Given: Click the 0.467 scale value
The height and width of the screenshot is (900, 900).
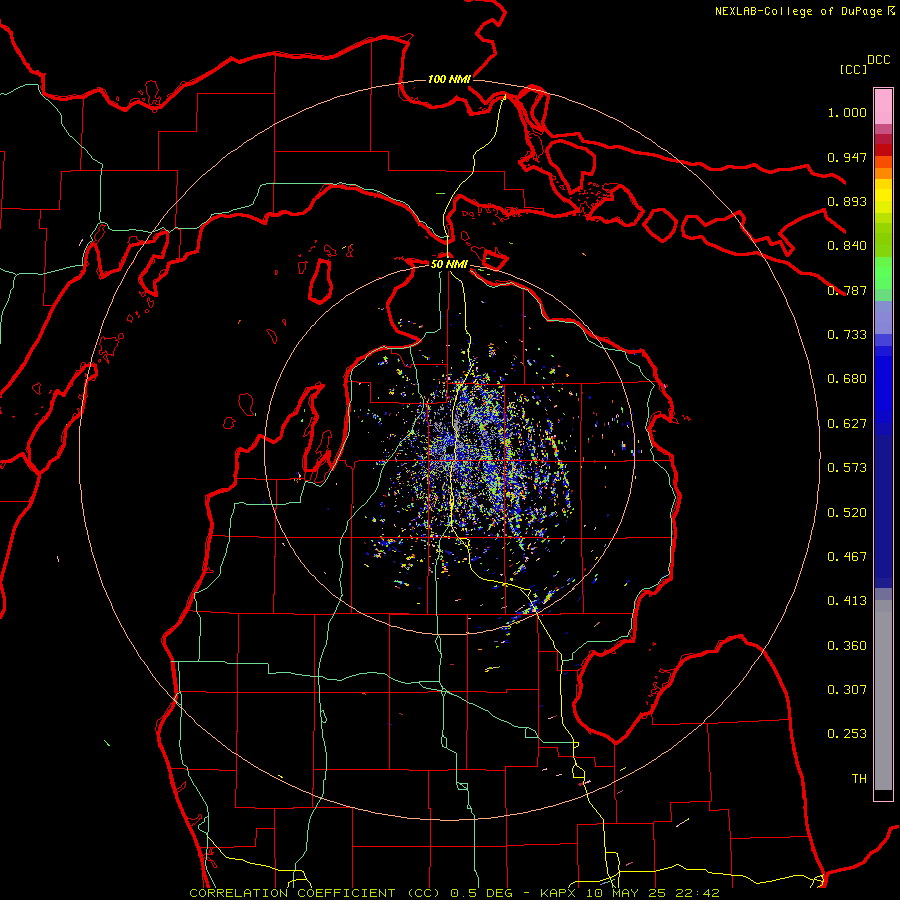Looking at the screenshot, I should pyautogui.click(x=847, y=557).
